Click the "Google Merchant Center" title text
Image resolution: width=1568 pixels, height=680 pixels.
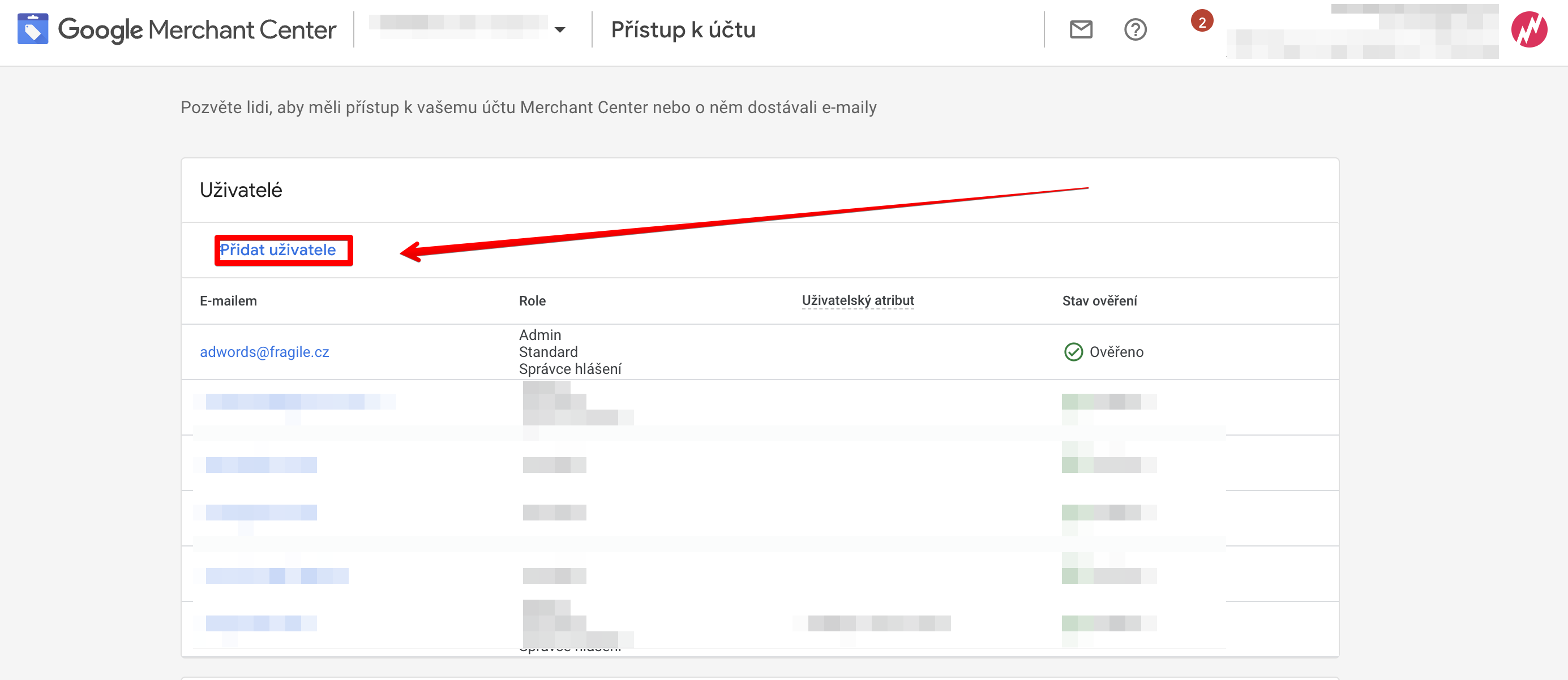click(x=196, y=29)
